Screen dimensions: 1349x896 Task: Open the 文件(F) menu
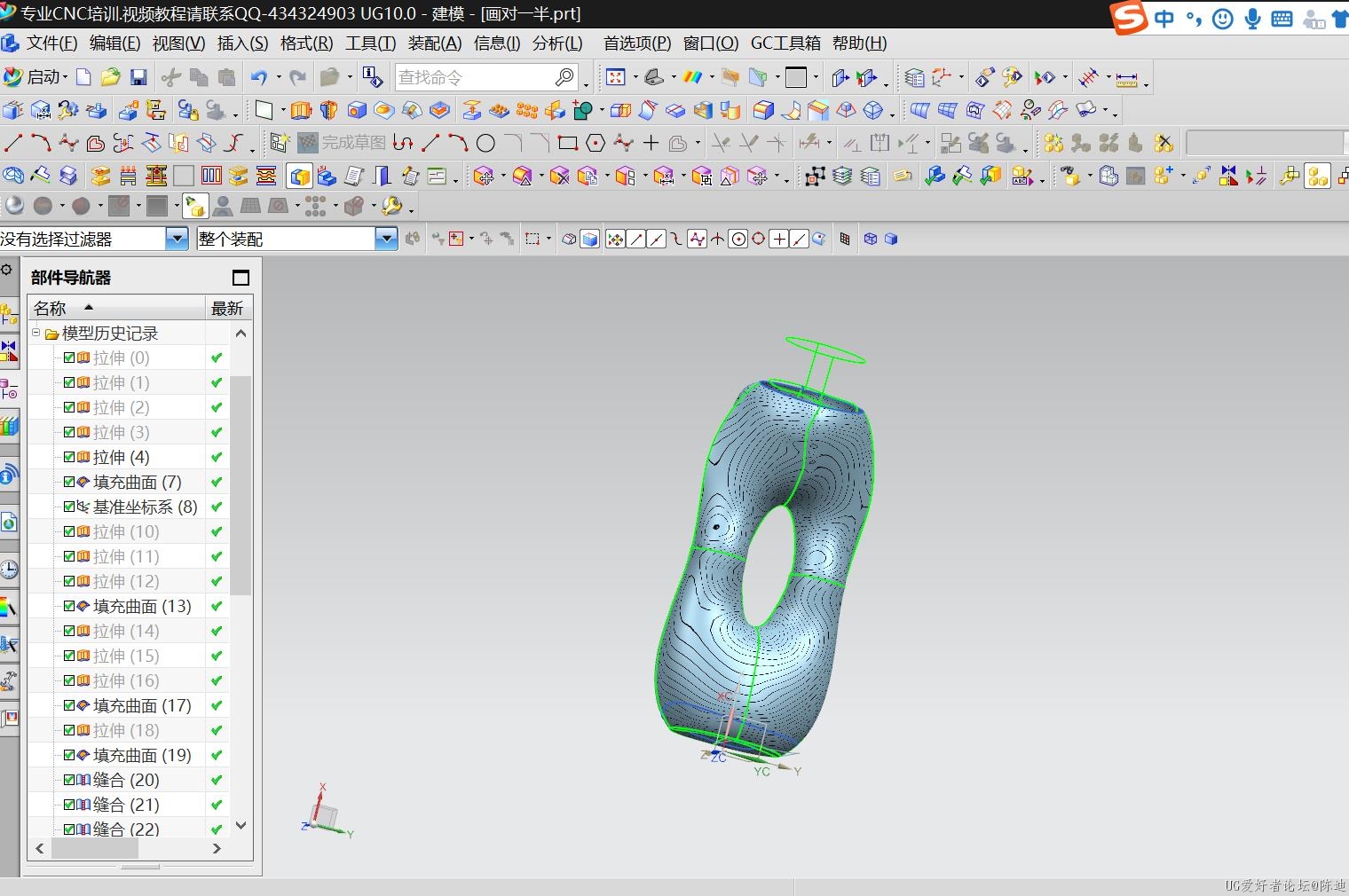[x=51, y=43]
